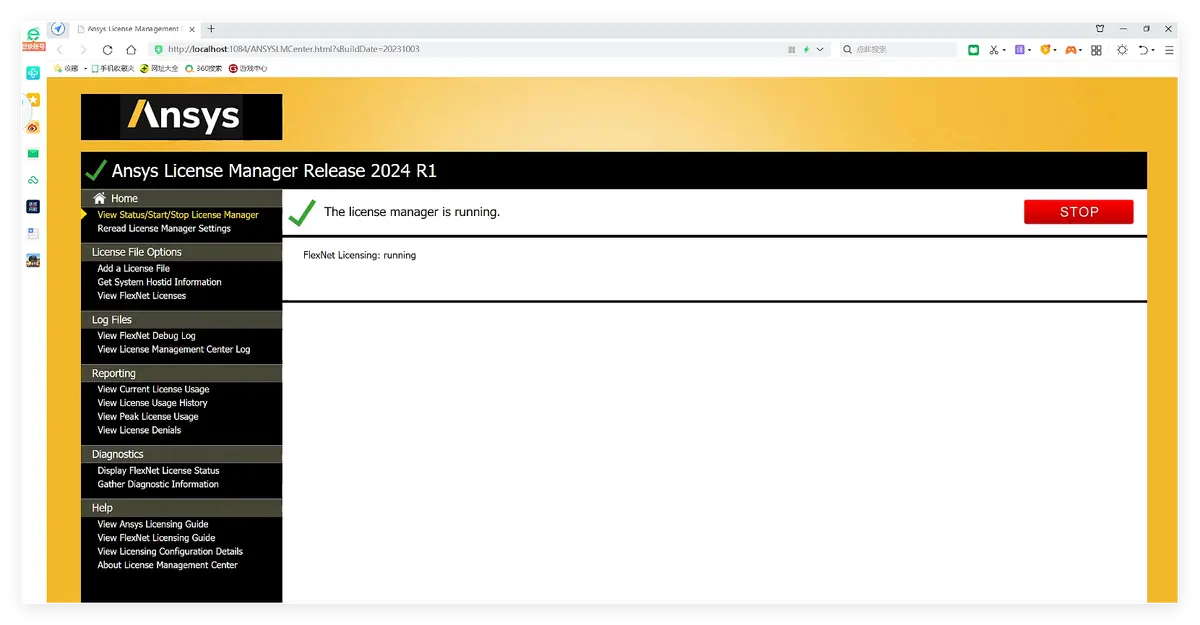Open View Status/Start/Stop License Manager
This screenshot has width=1200, height=625.
pos(178,215)
